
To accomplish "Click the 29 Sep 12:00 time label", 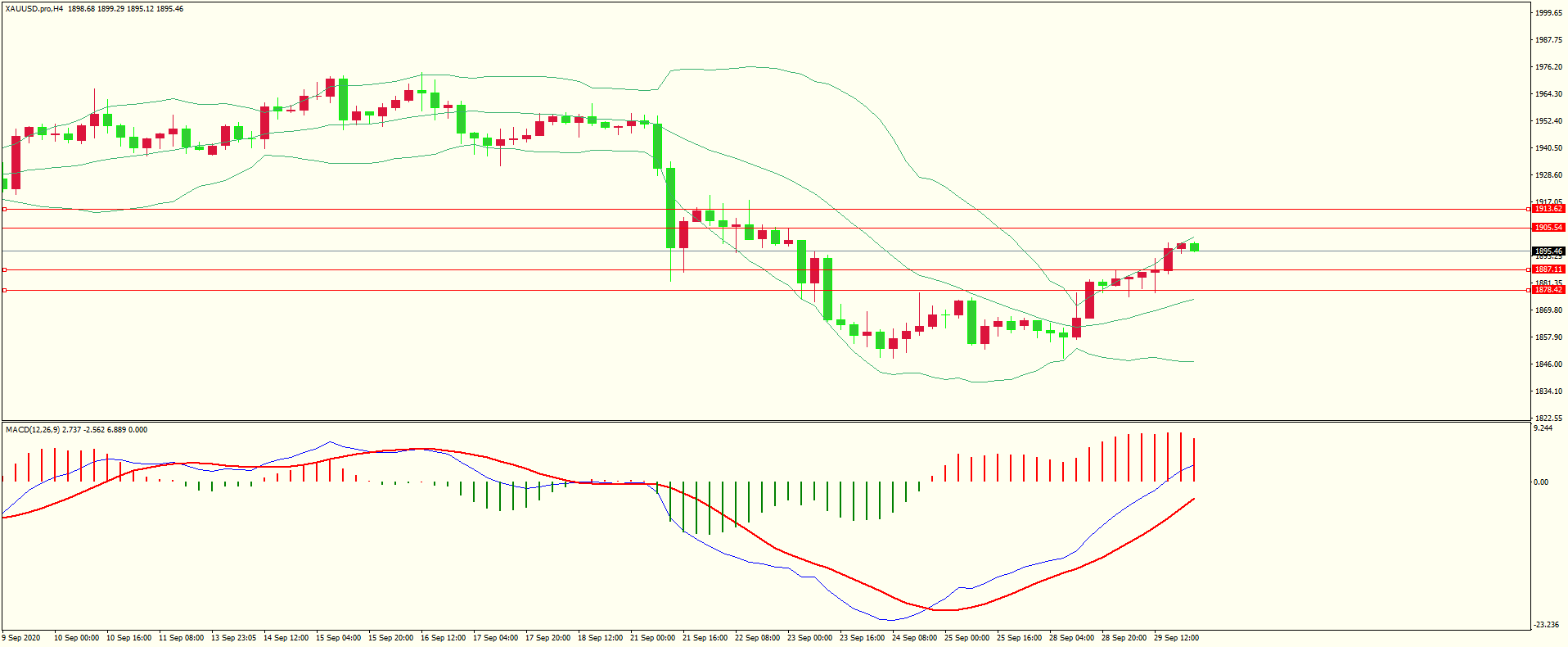I will click(1176, 638).
